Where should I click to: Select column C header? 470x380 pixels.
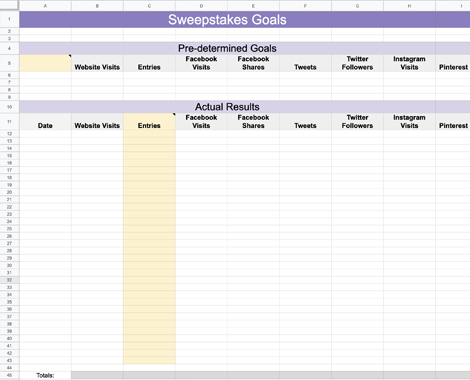(x=149, y=6)
